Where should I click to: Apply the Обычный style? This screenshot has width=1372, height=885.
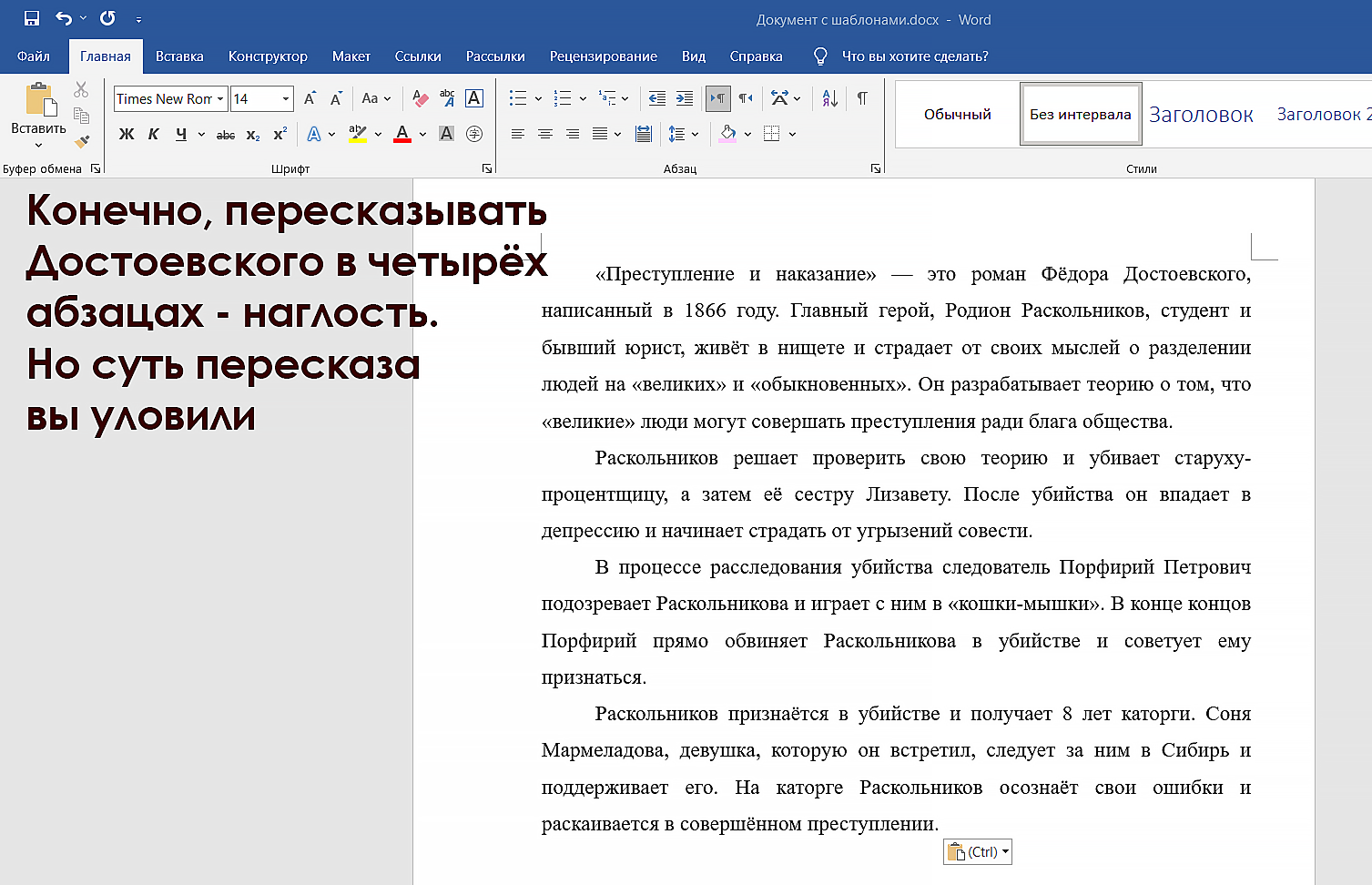coord(958,114)
